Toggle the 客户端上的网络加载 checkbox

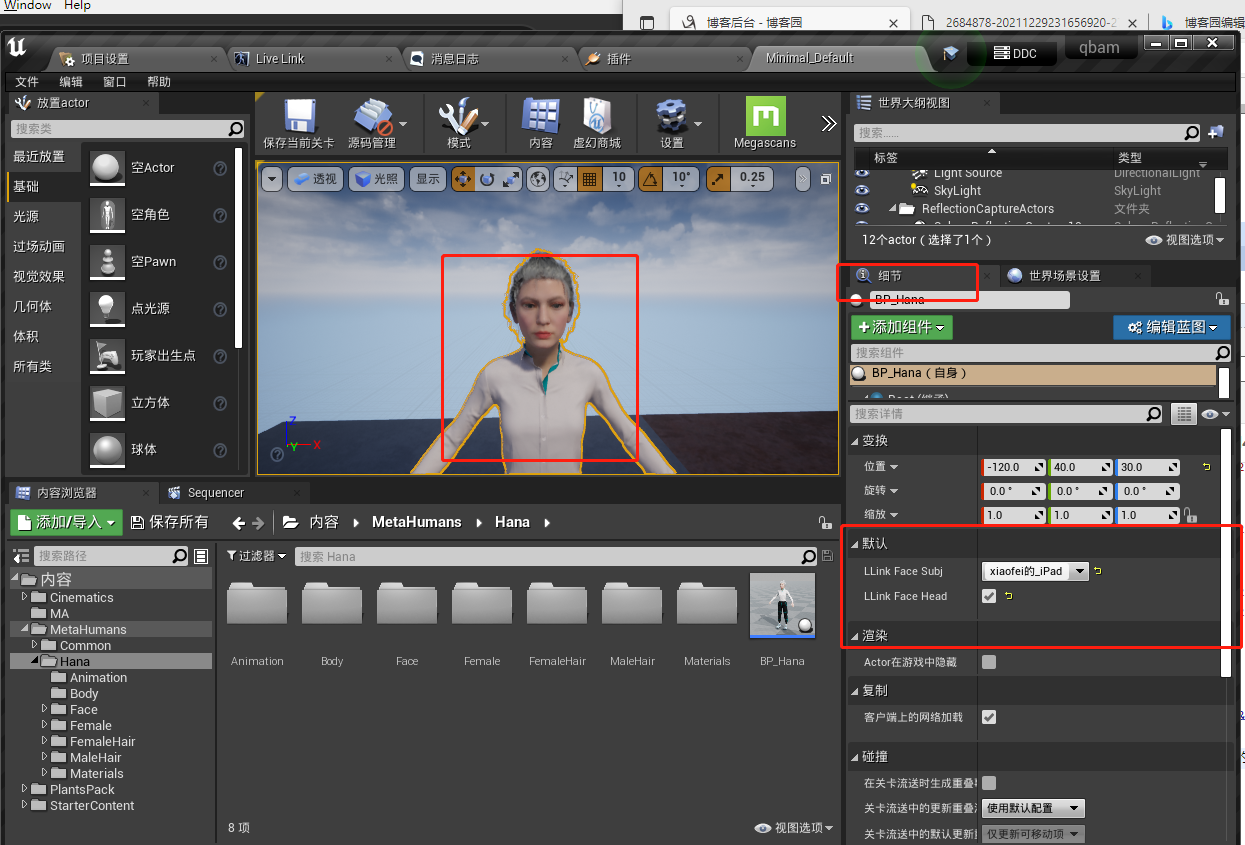point(989,717)
